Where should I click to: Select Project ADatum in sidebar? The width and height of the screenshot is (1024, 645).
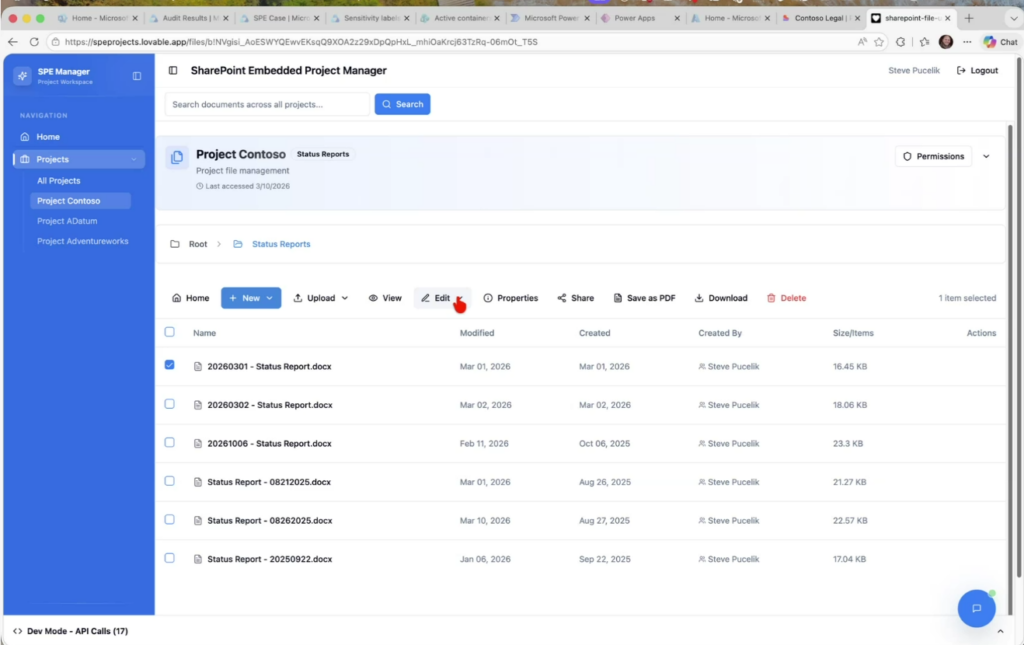(x=67, y=221)
